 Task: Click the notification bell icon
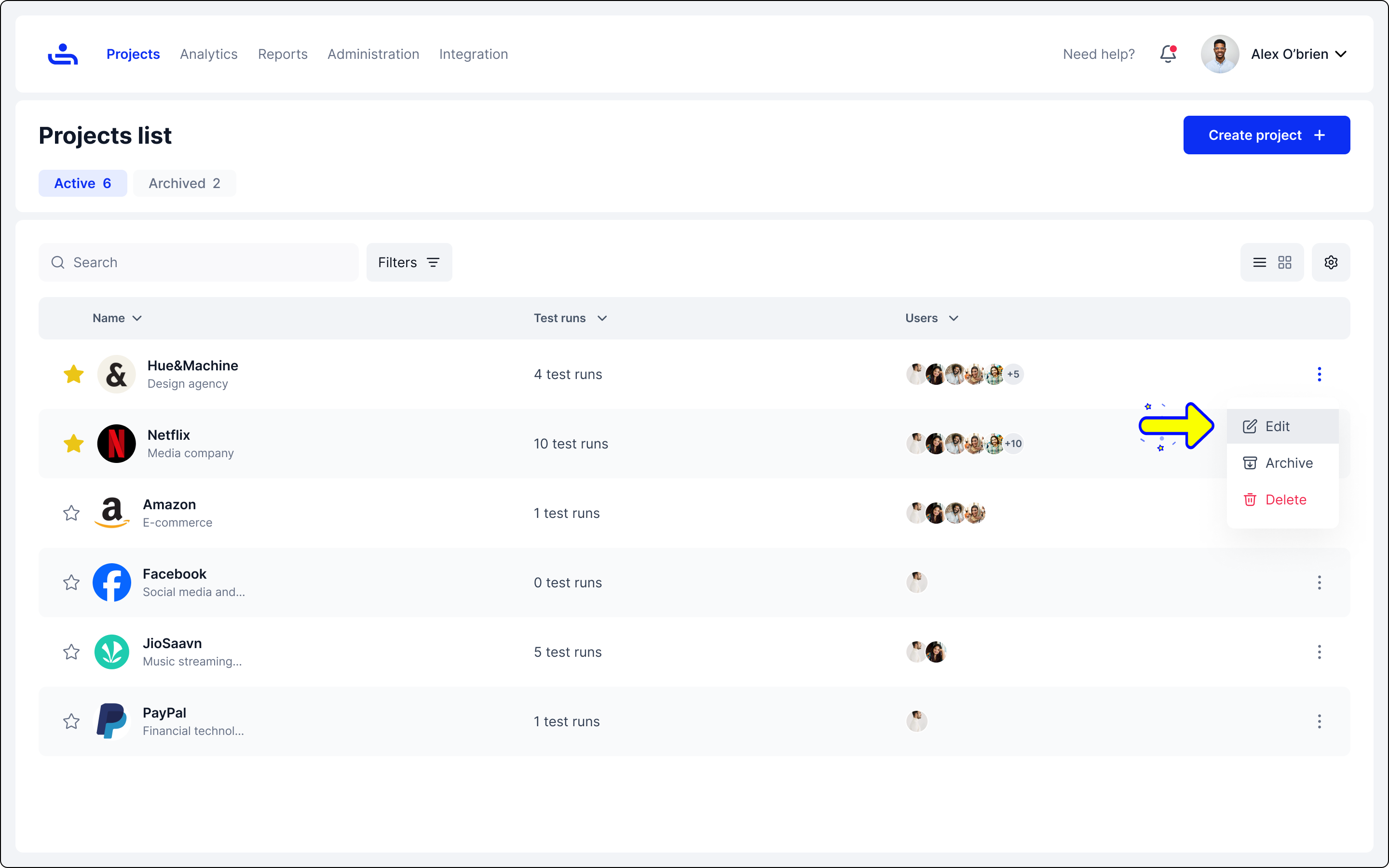coord(1168,54)
